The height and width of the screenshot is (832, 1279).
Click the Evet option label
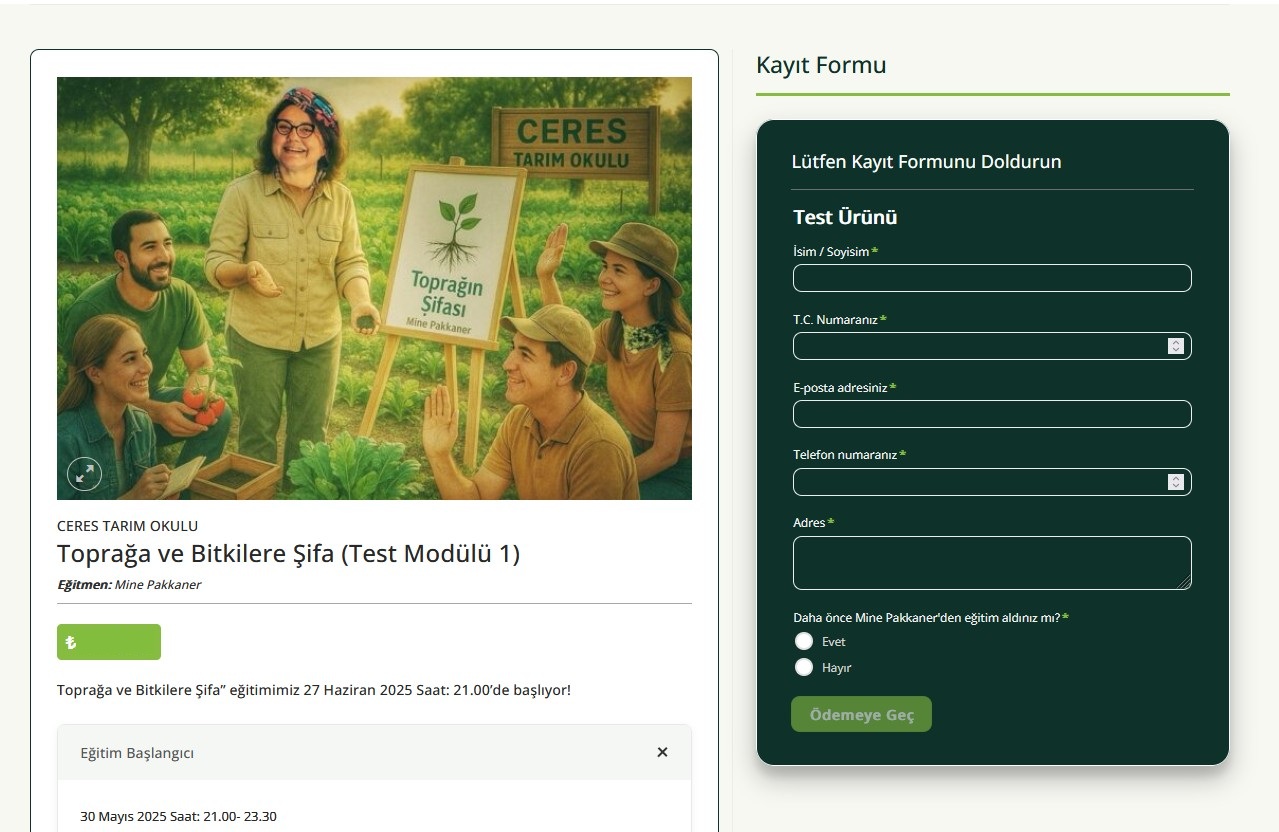coord(833,642)
